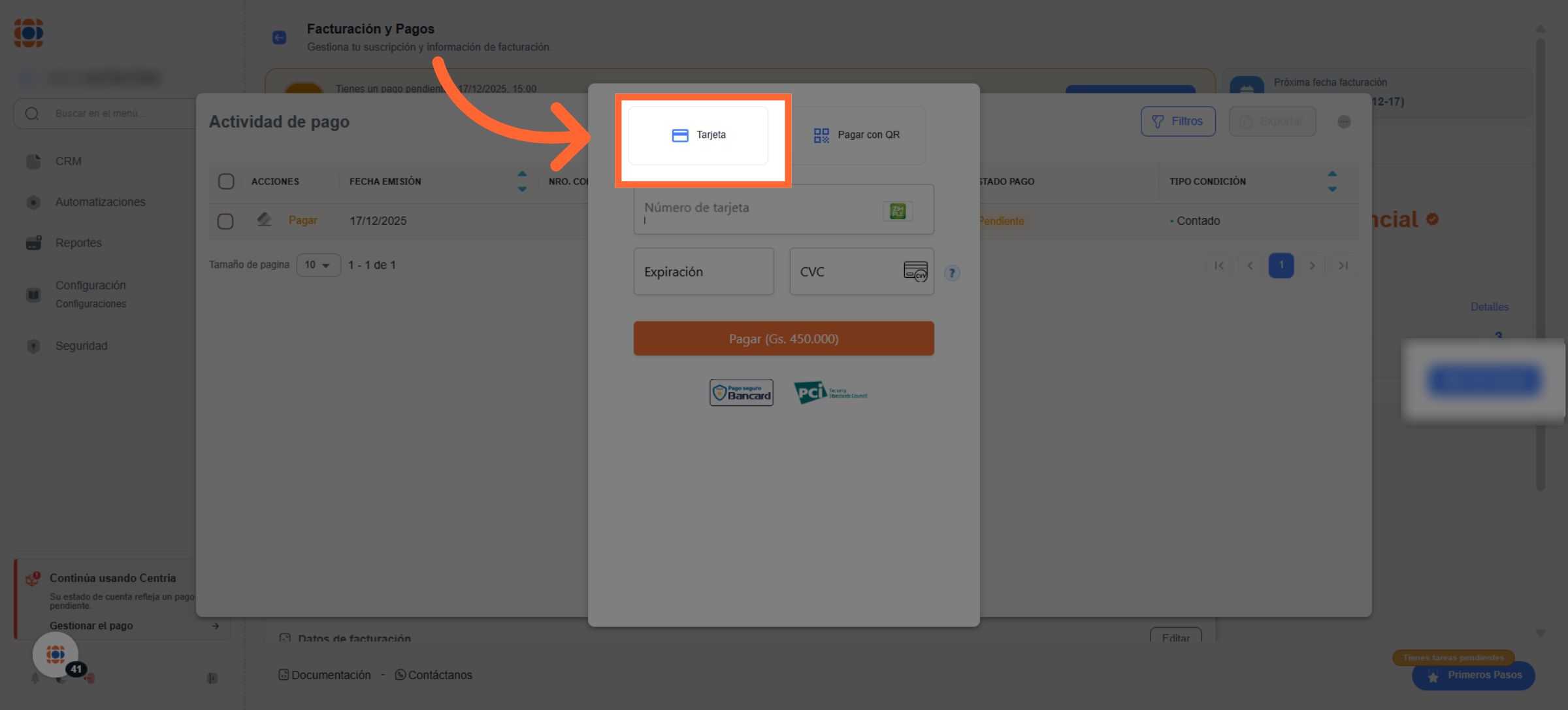Open Reportes in the sidebar

[78, 243]
